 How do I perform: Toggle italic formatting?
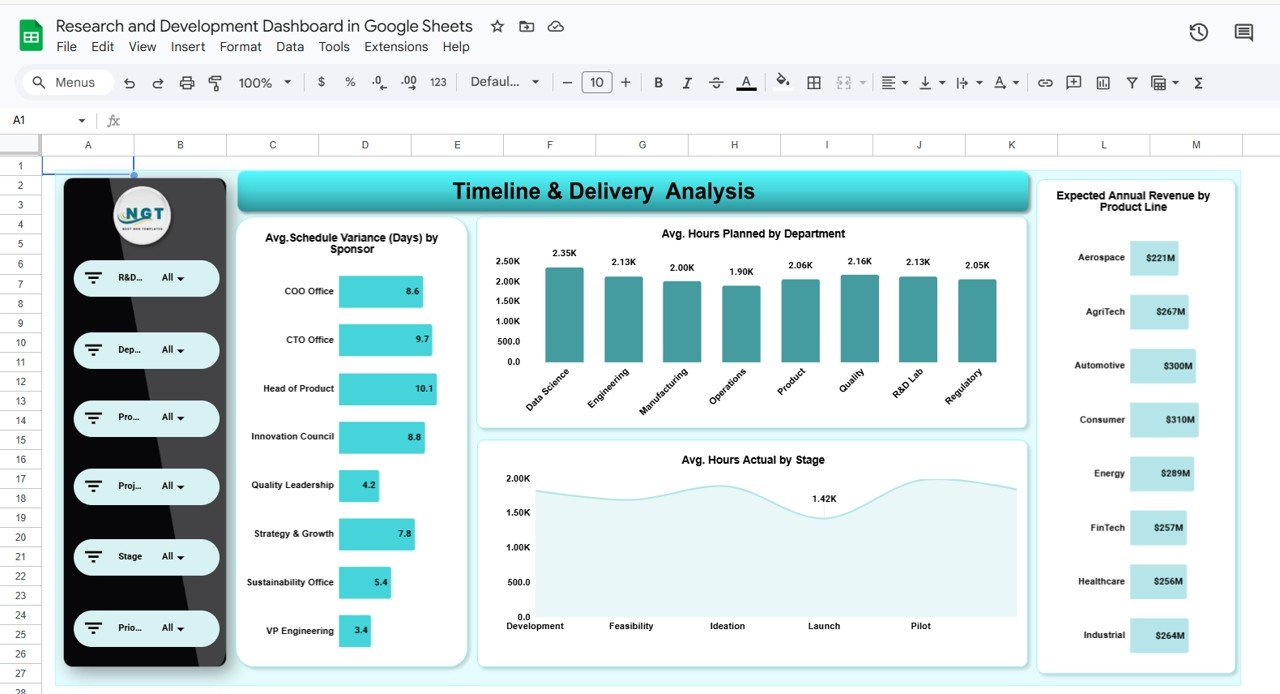687,82
